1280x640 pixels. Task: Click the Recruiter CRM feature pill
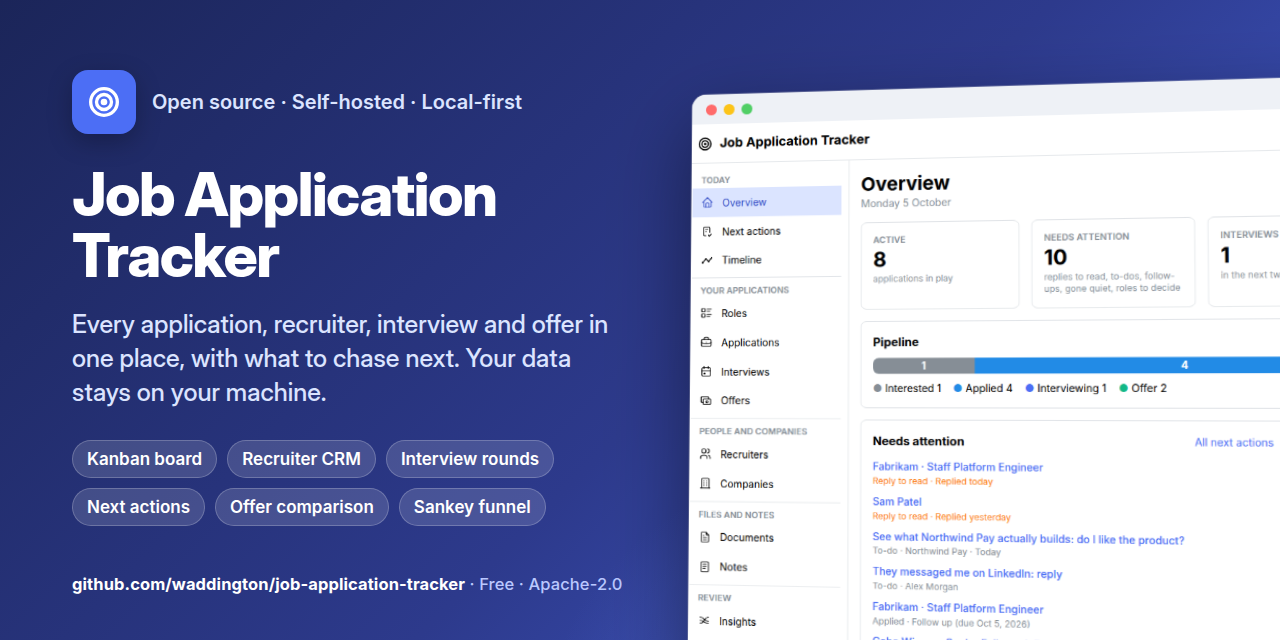coord(301,459)
